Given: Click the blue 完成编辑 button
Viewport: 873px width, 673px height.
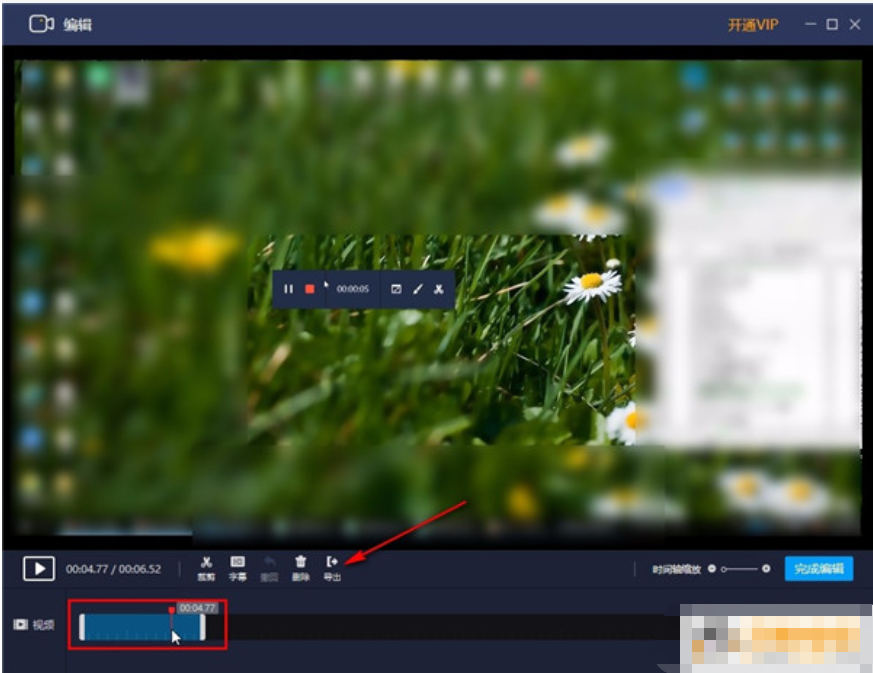Looking at the screenshot, I should 818,568.
